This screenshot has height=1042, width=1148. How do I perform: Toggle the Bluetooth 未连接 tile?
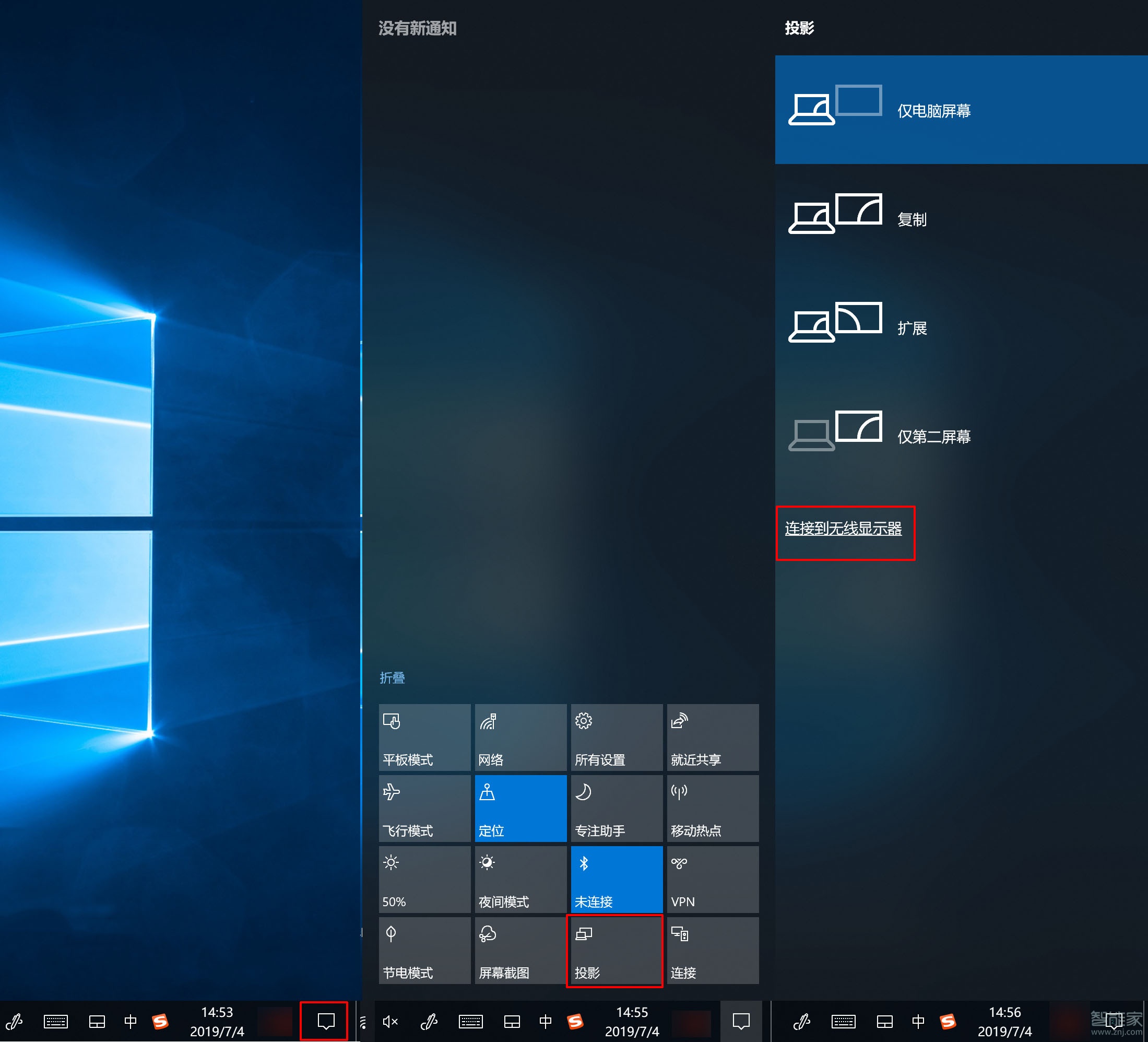[616, 879]
